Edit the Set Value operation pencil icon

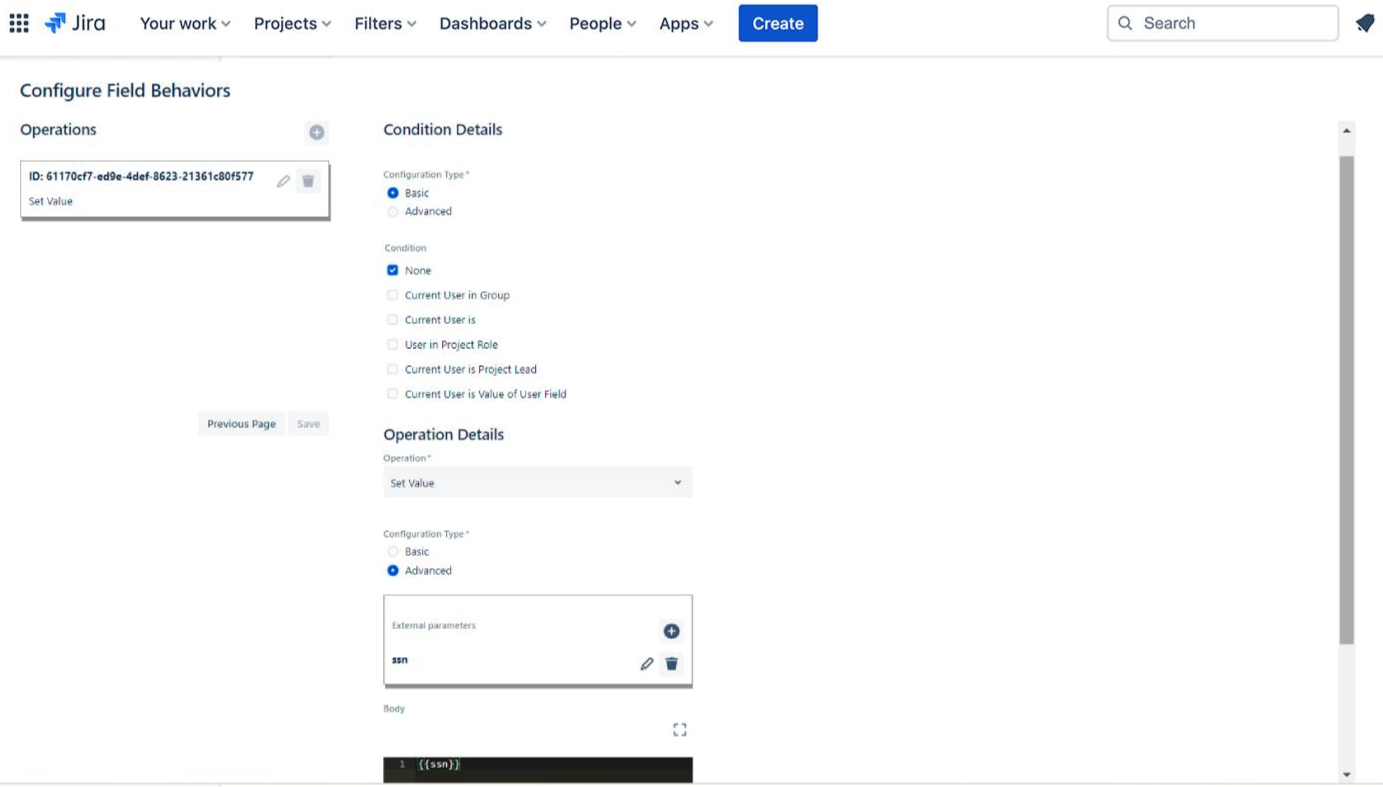click(283, 181)
